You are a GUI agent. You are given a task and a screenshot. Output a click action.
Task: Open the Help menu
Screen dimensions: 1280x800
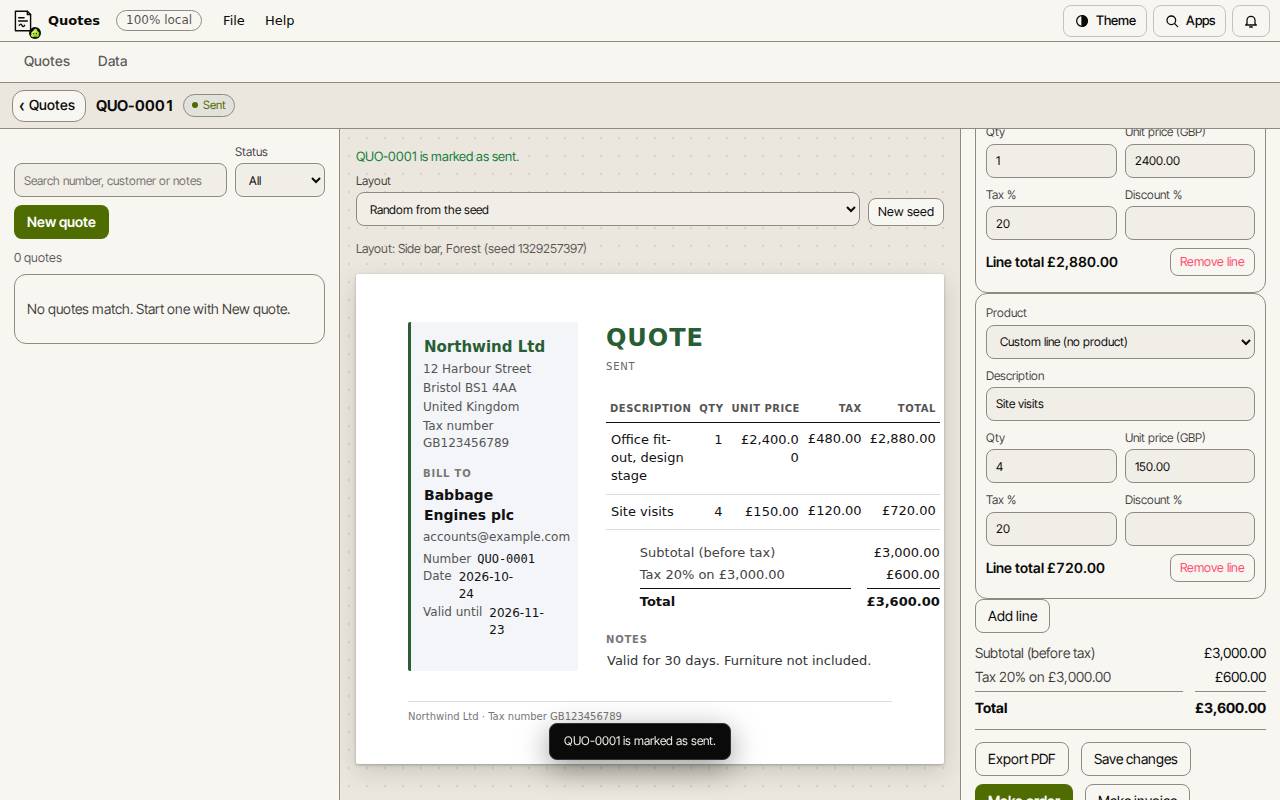pos(279,21)
